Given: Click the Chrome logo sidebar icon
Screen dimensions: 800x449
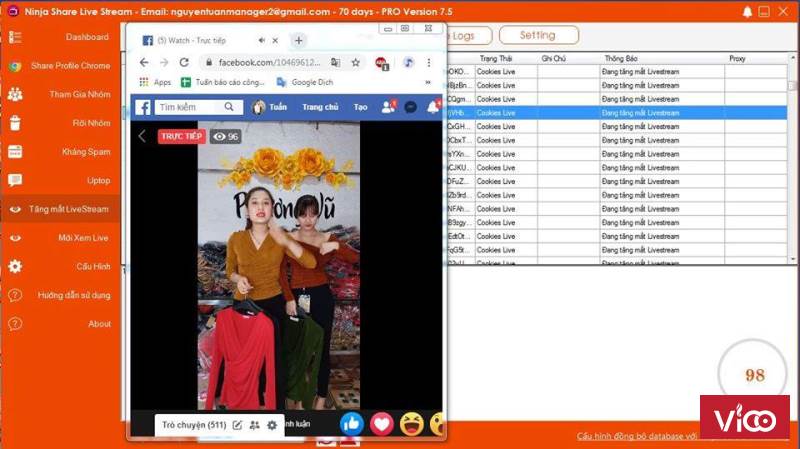Looking at the screenshot, I should pos(15,66).
